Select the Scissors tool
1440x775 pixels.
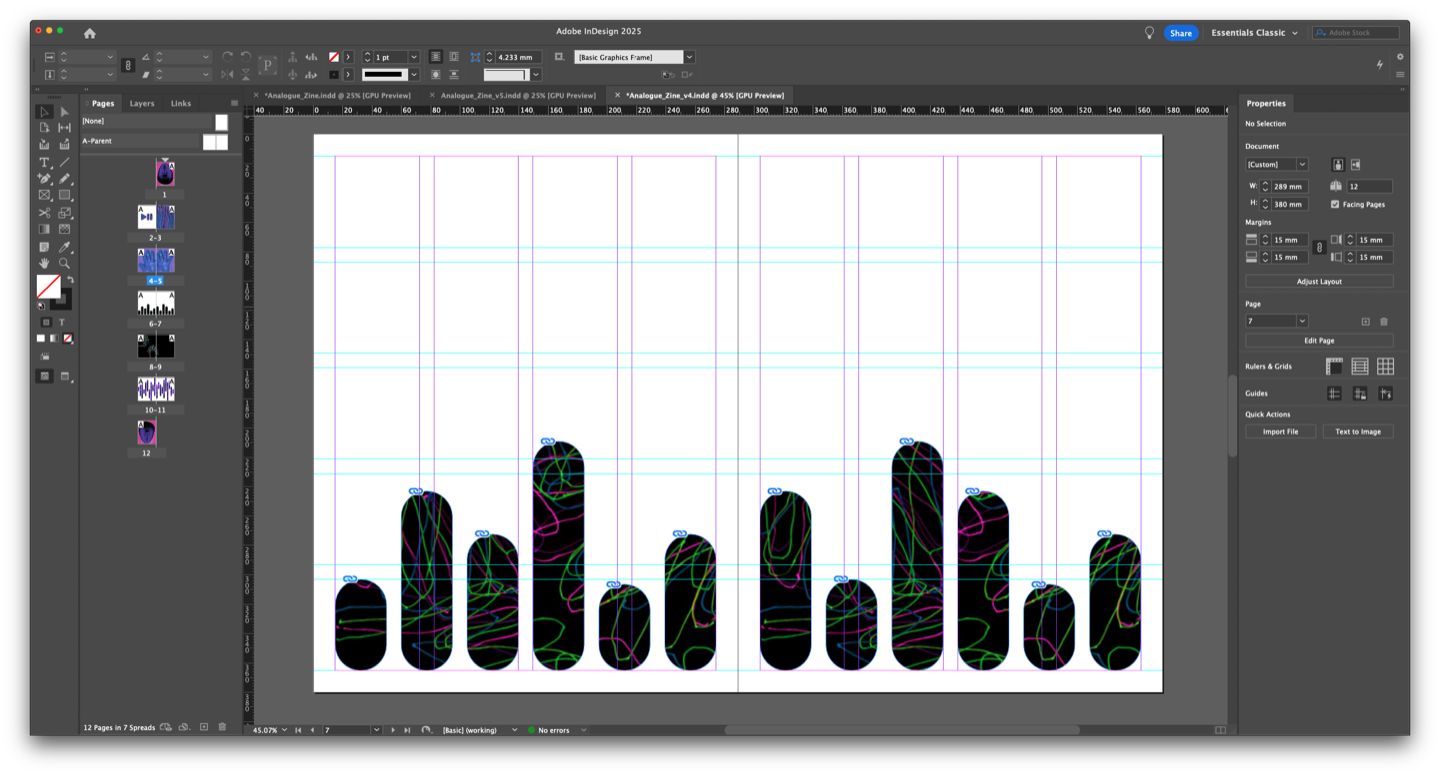(x=44, y=213)
